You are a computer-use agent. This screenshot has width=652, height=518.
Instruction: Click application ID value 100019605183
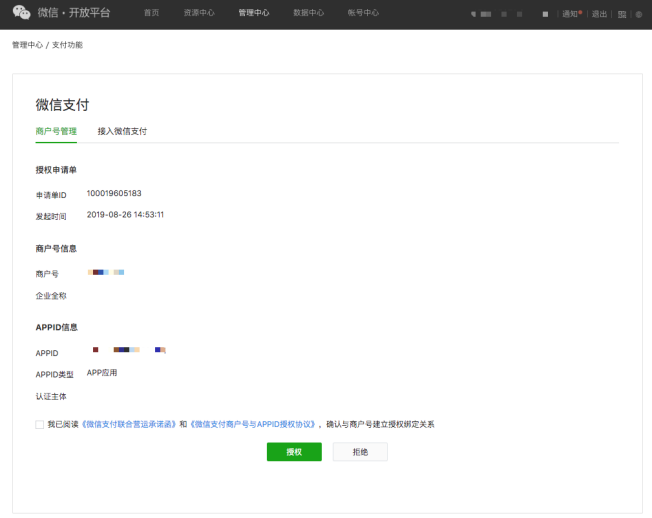pos(114,193)
